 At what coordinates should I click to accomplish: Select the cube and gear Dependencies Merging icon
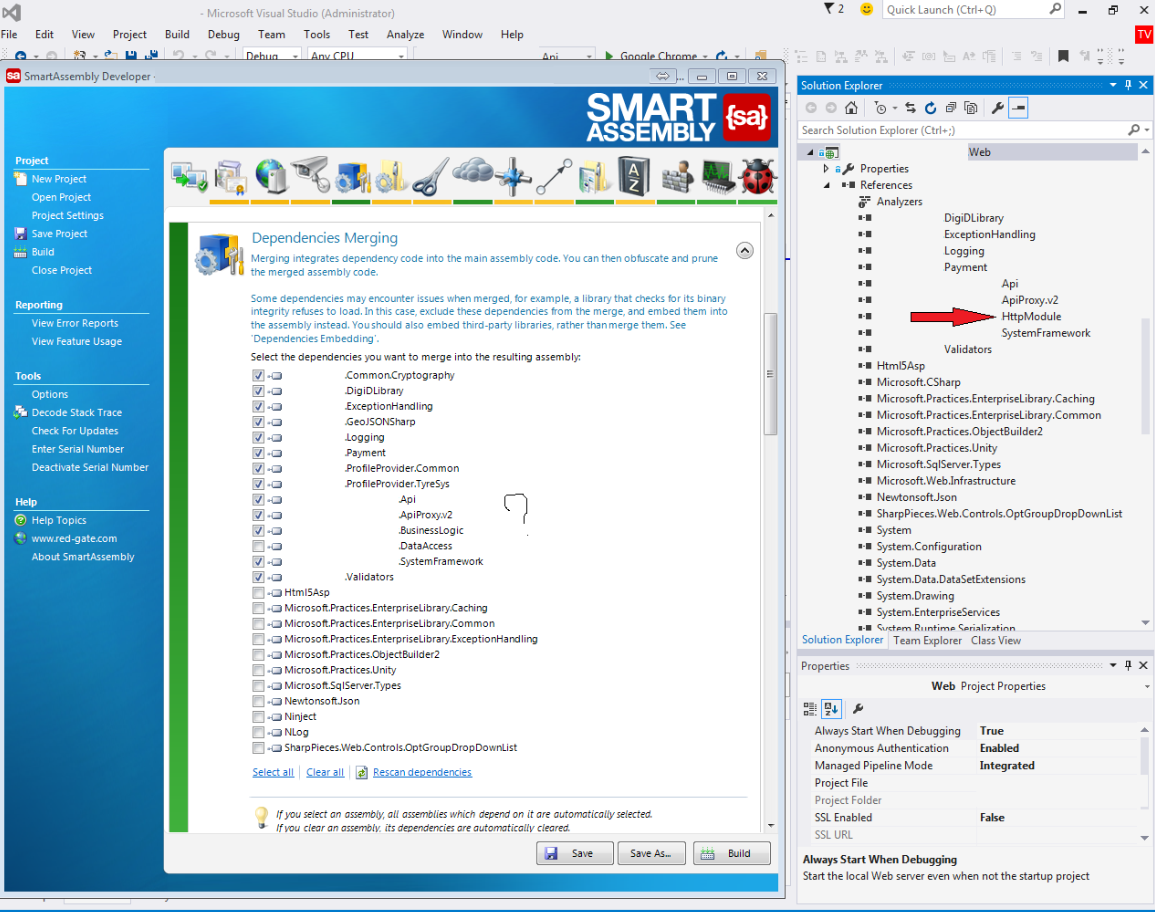tap(352, 176)
